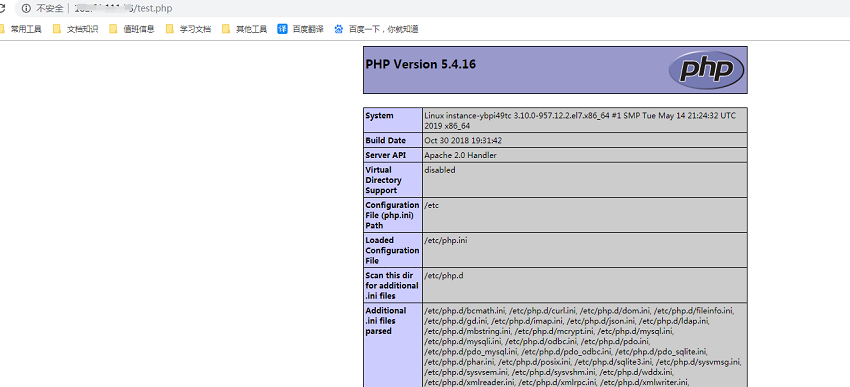Click the 不安全 security label
The width and height of the screenshot is (850, 387).
(50, 9)
